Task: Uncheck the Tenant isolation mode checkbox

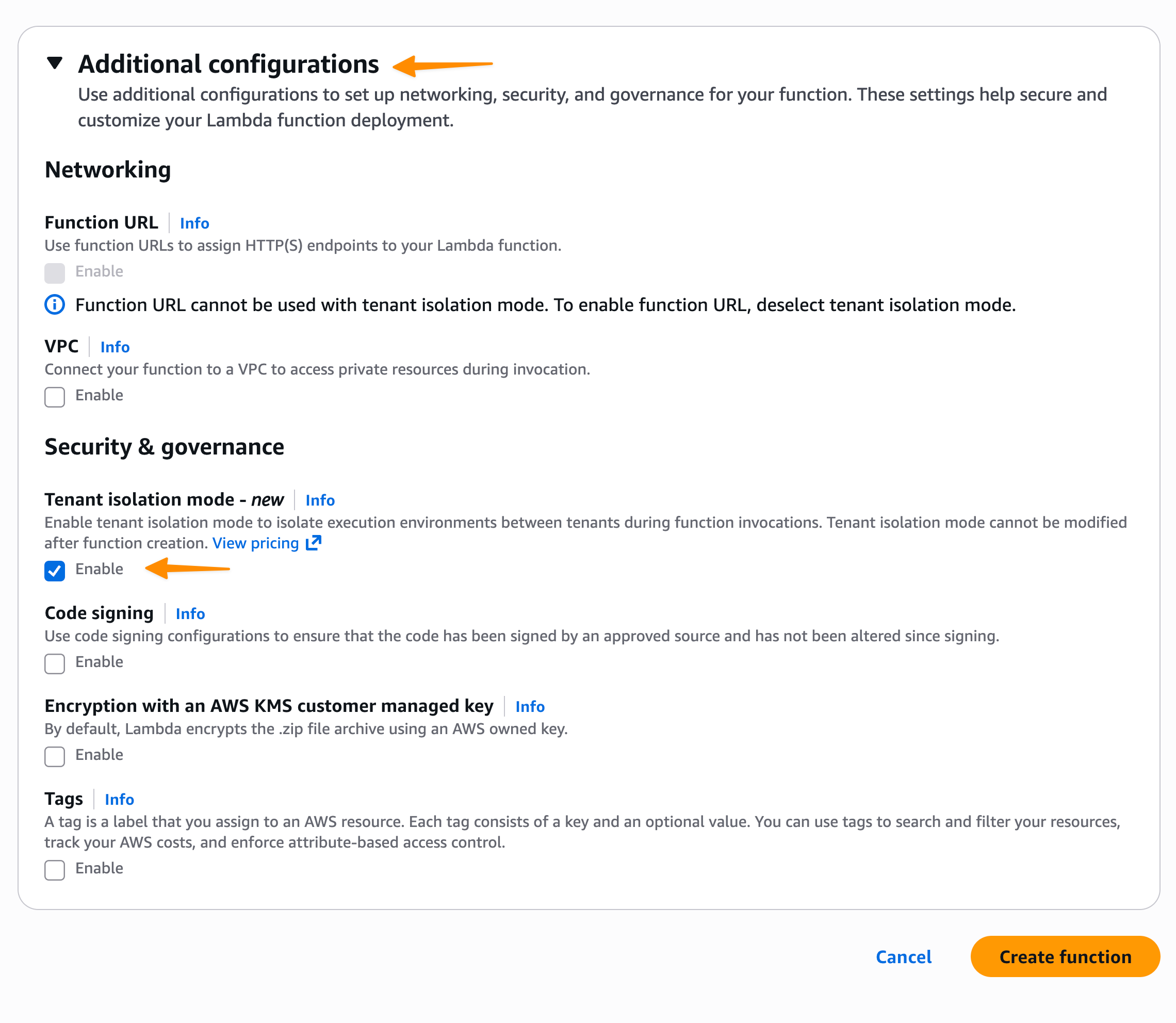Action: [55, 570]
